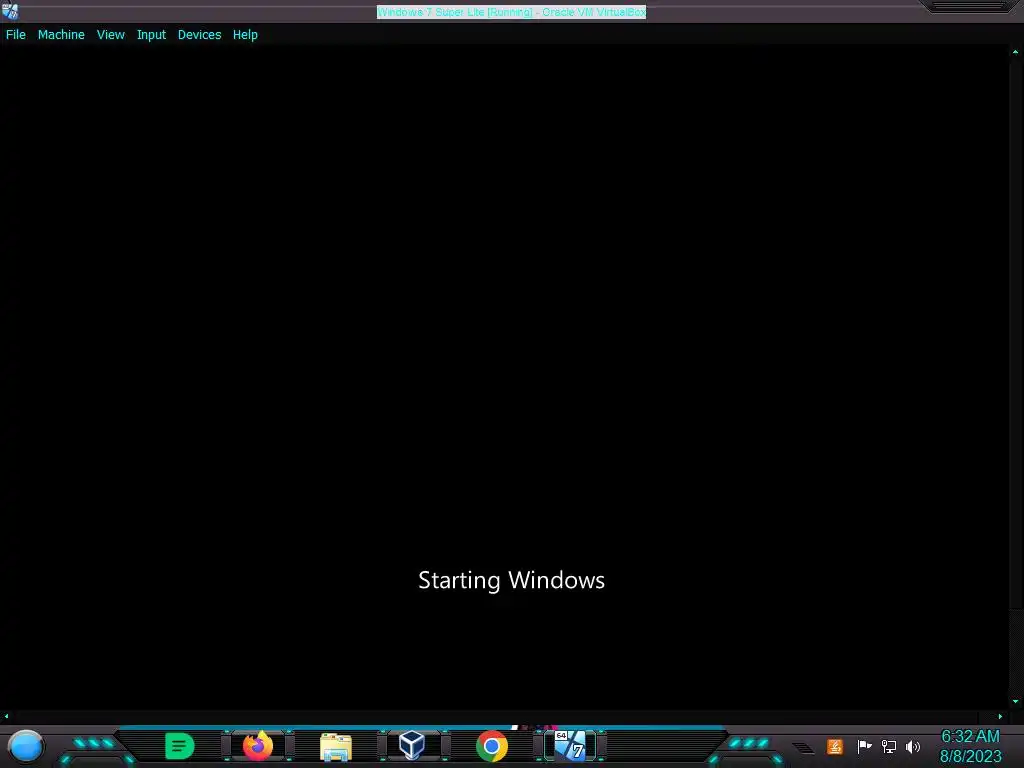Click the VirtualBox window title text
1024x768 pixels.
click(511, 12)
